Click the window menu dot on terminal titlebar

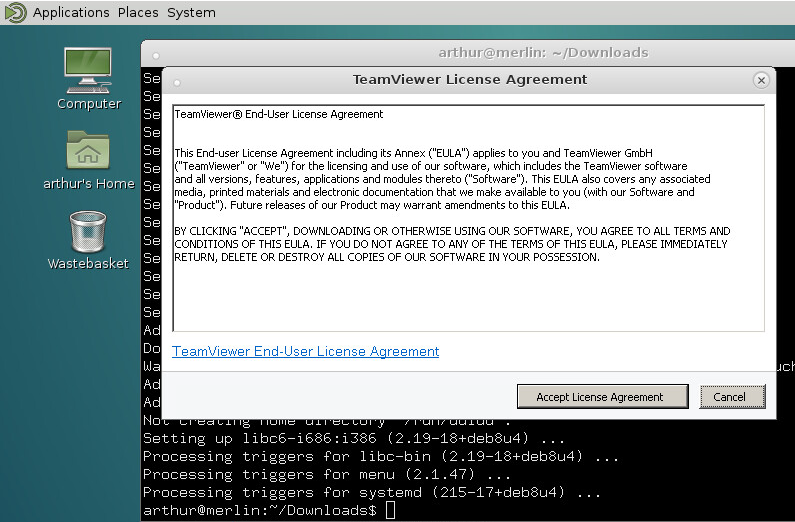[156, 55]
